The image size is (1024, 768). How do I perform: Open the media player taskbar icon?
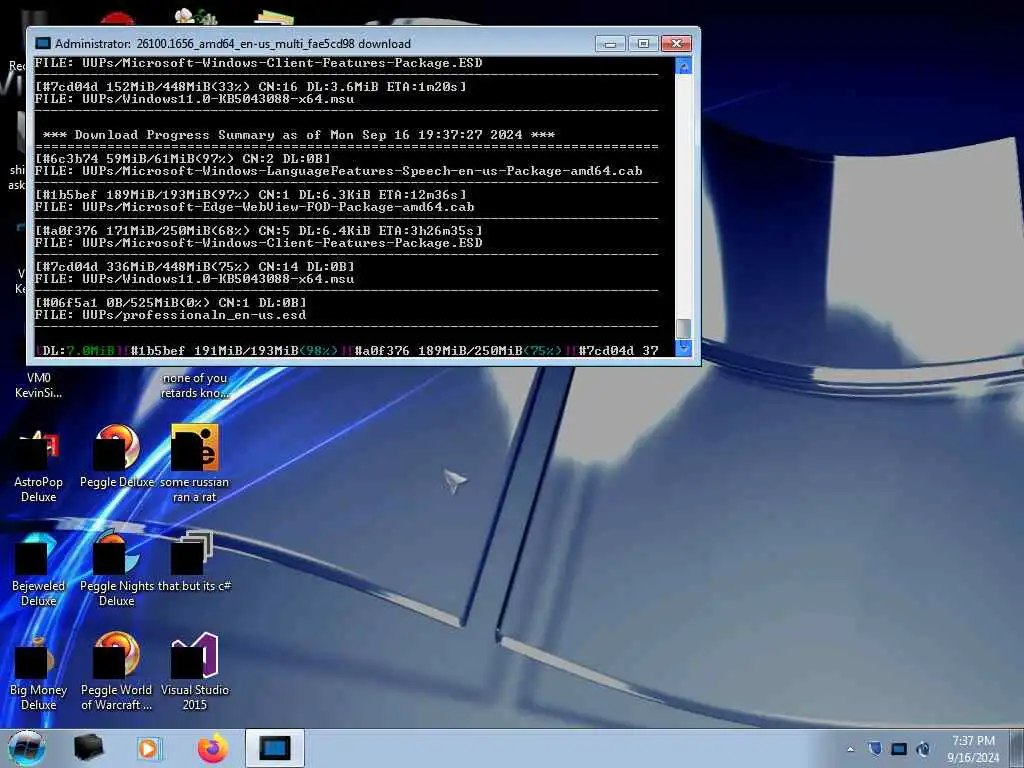[x=149, y=748]
